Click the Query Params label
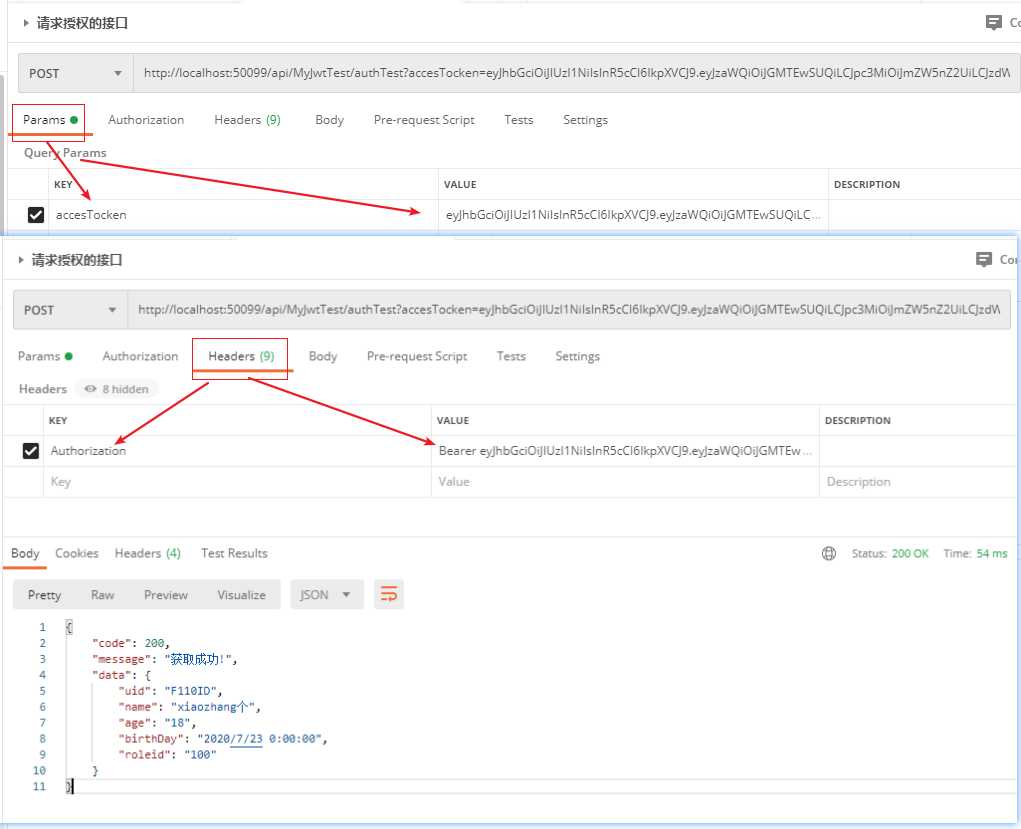Screen dimensions: 1021x829 pyautogui.click(x=65, y=152)
